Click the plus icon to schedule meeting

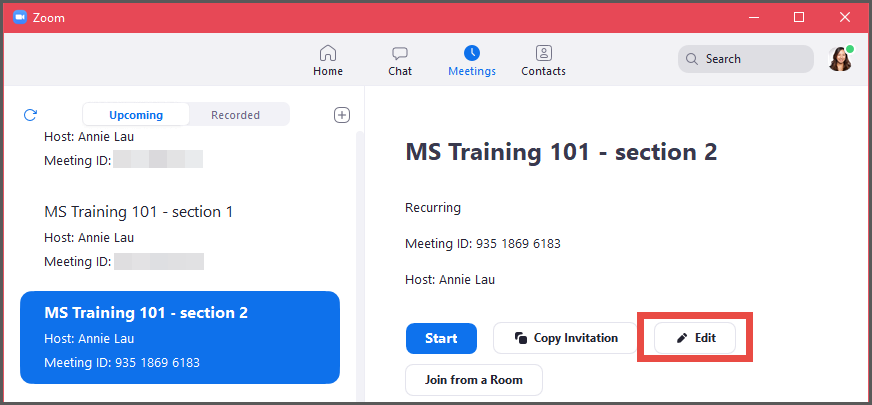[342, 115]
